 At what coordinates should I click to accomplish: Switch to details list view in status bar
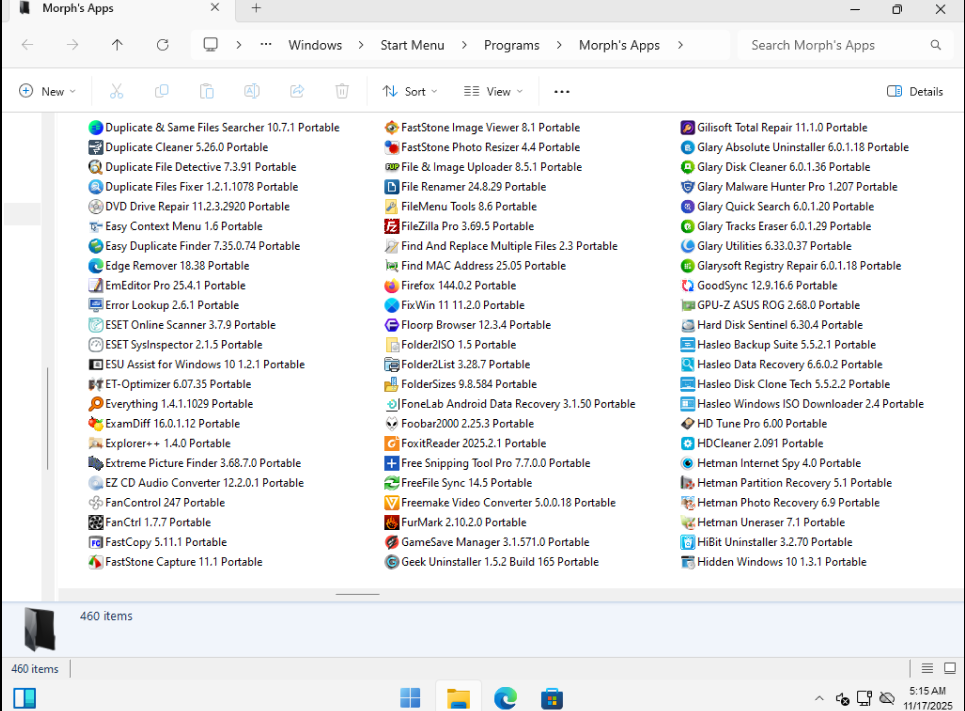tap(927, 669)
